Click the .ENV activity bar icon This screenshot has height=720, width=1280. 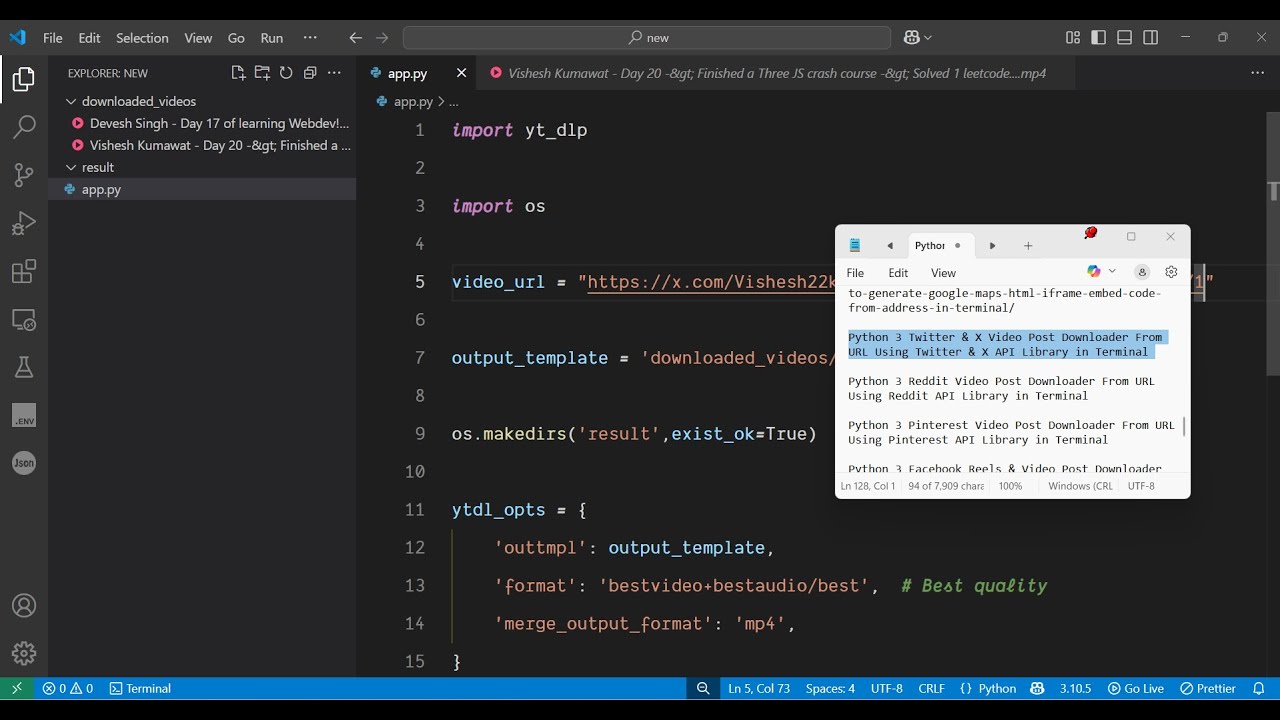click(24, 416)
